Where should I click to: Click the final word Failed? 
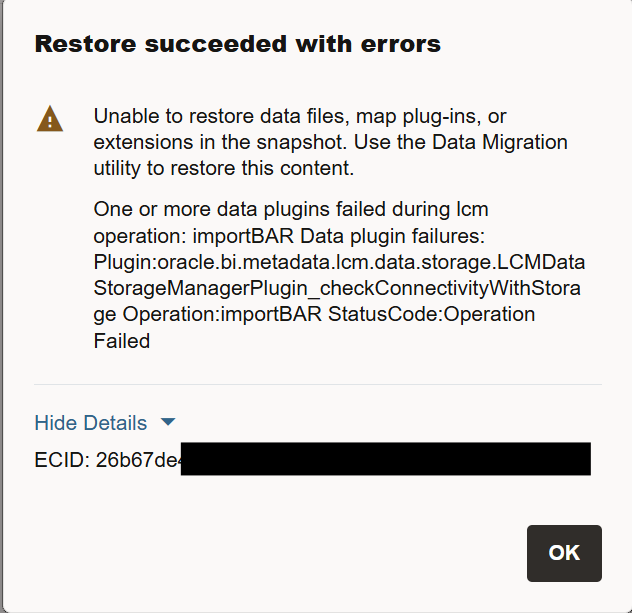click(122, 341)
